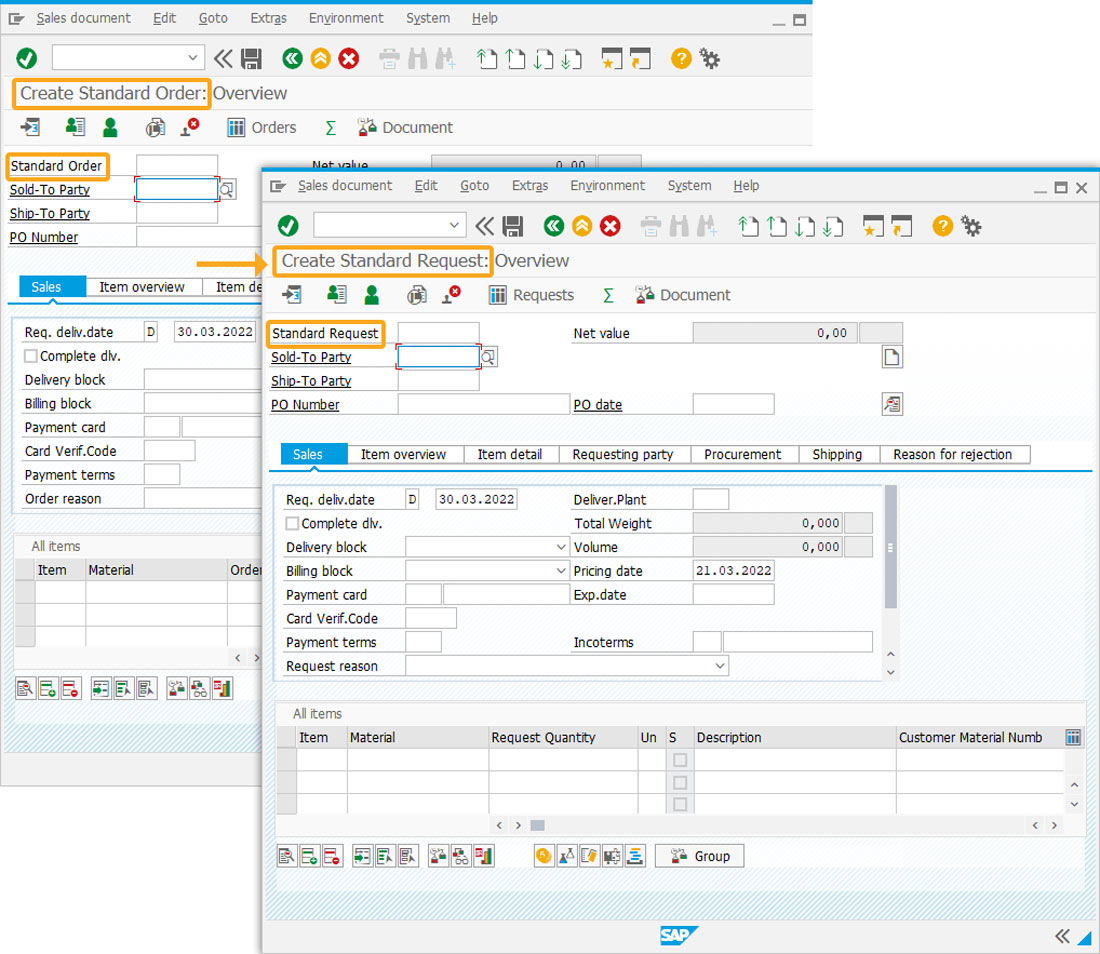Click double left chevron in Standard Order toolbar
Viewport: 1100px width, 954px height.
(x=223, y=58)
